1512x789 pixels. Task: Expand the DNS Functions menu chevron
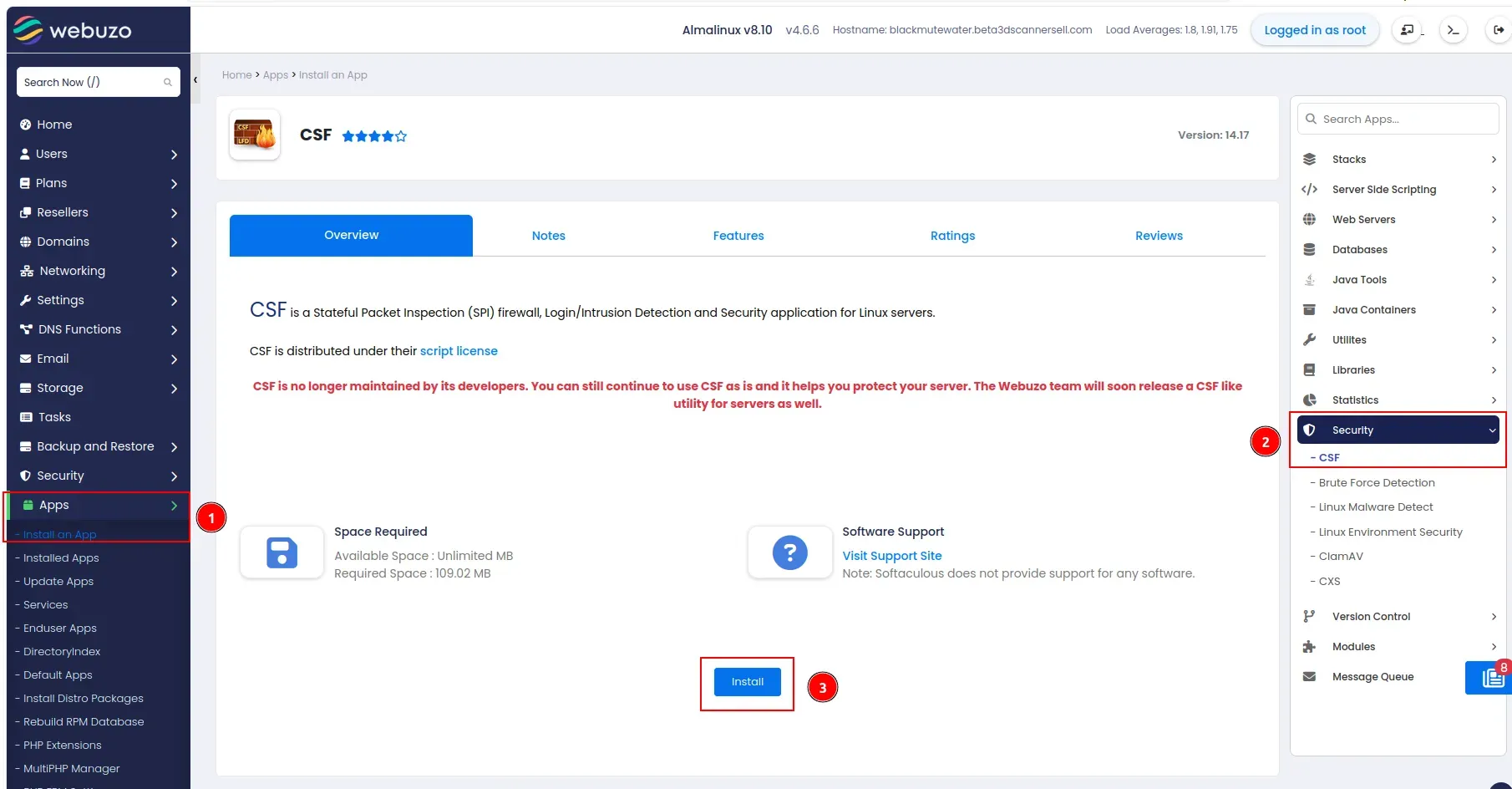point(174,330)
